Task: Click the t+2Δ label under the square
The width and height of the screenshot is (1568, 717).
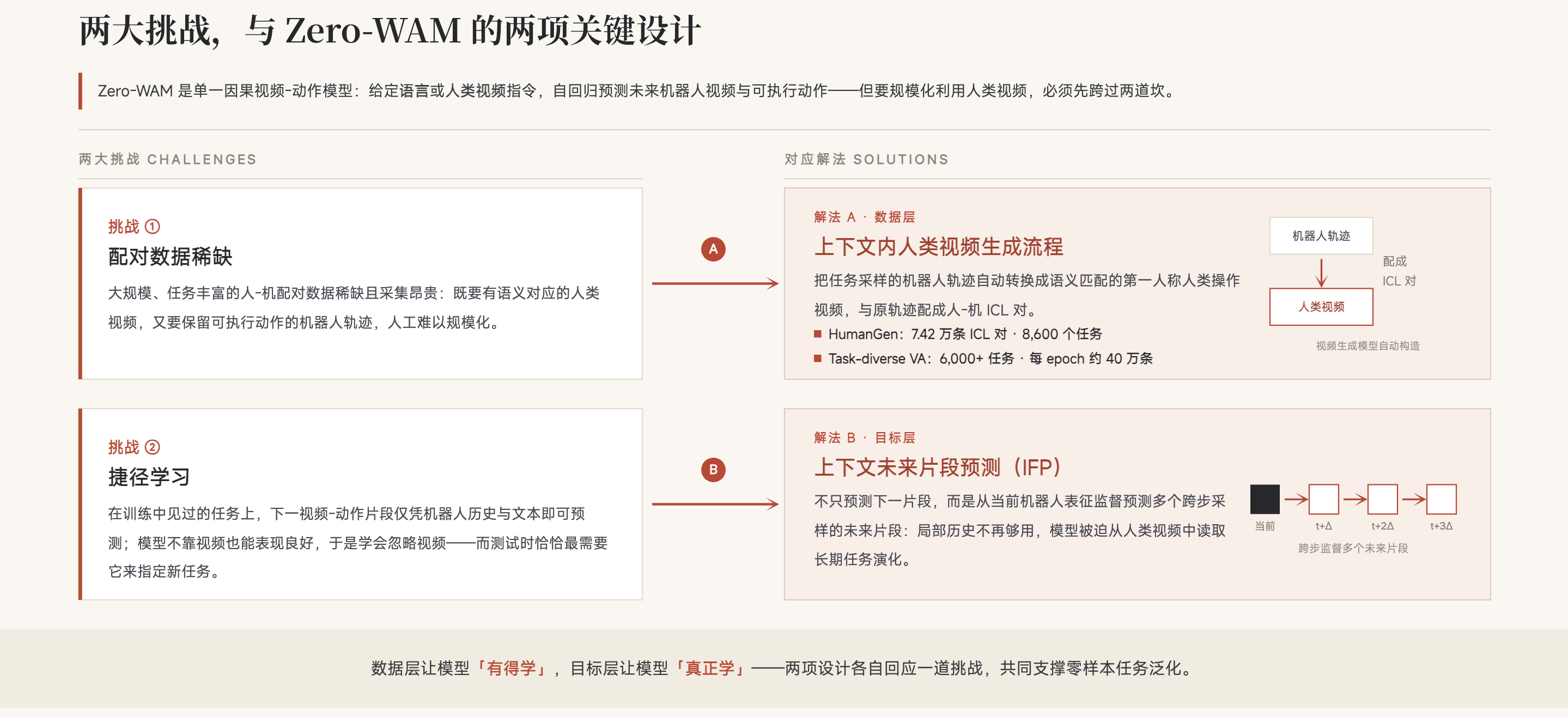Action: [1382, 526]
